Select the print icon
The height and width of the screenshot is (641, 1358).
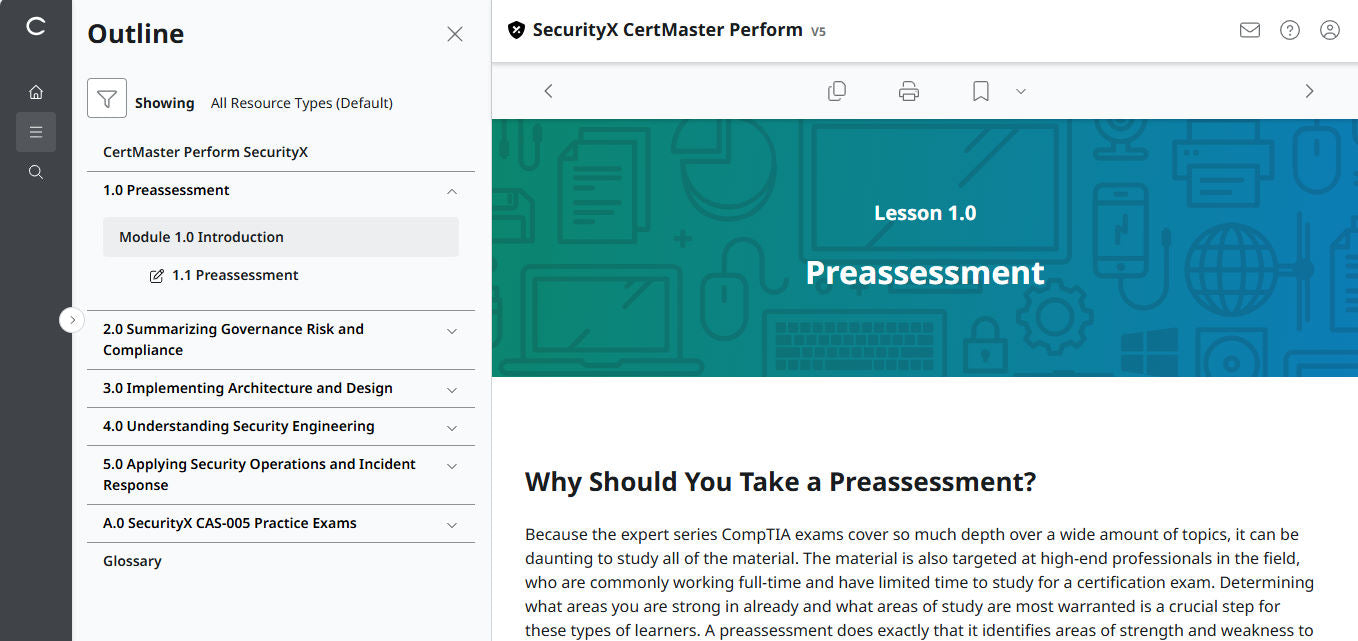pyautogui.click(x=908, y=90)
